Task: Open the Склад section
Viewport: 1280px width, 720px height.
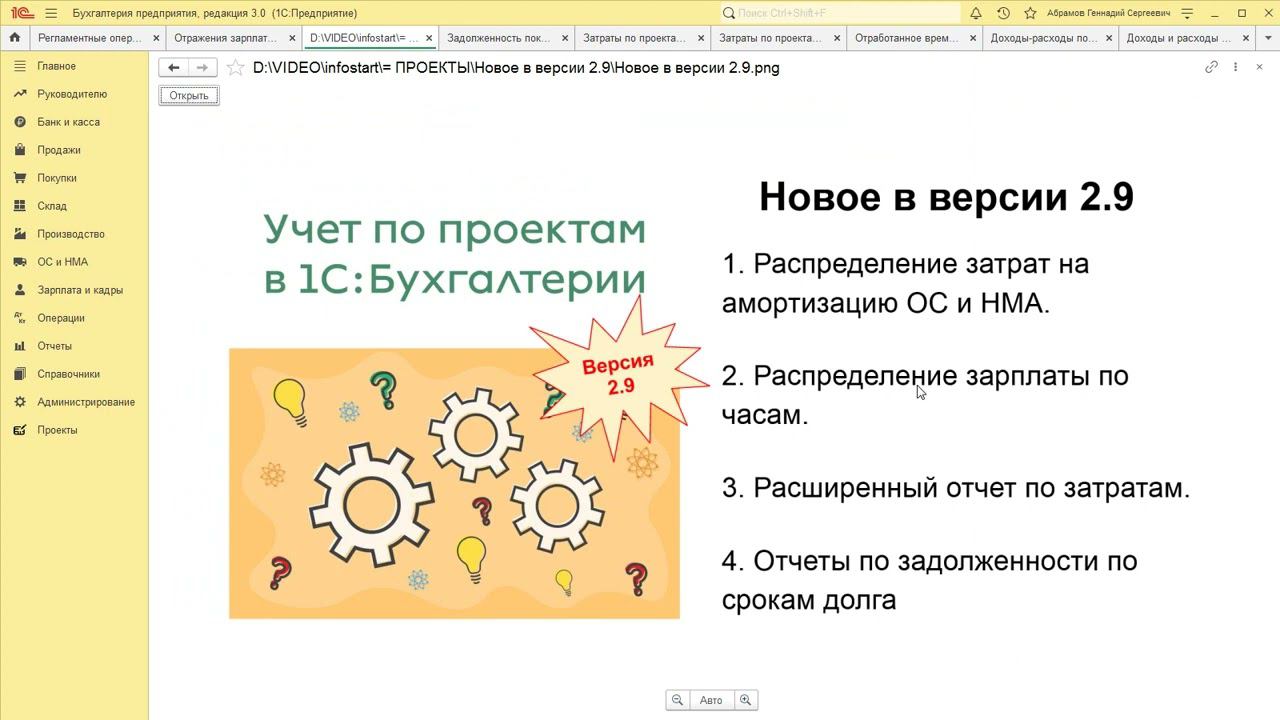Action: point(74,206)
